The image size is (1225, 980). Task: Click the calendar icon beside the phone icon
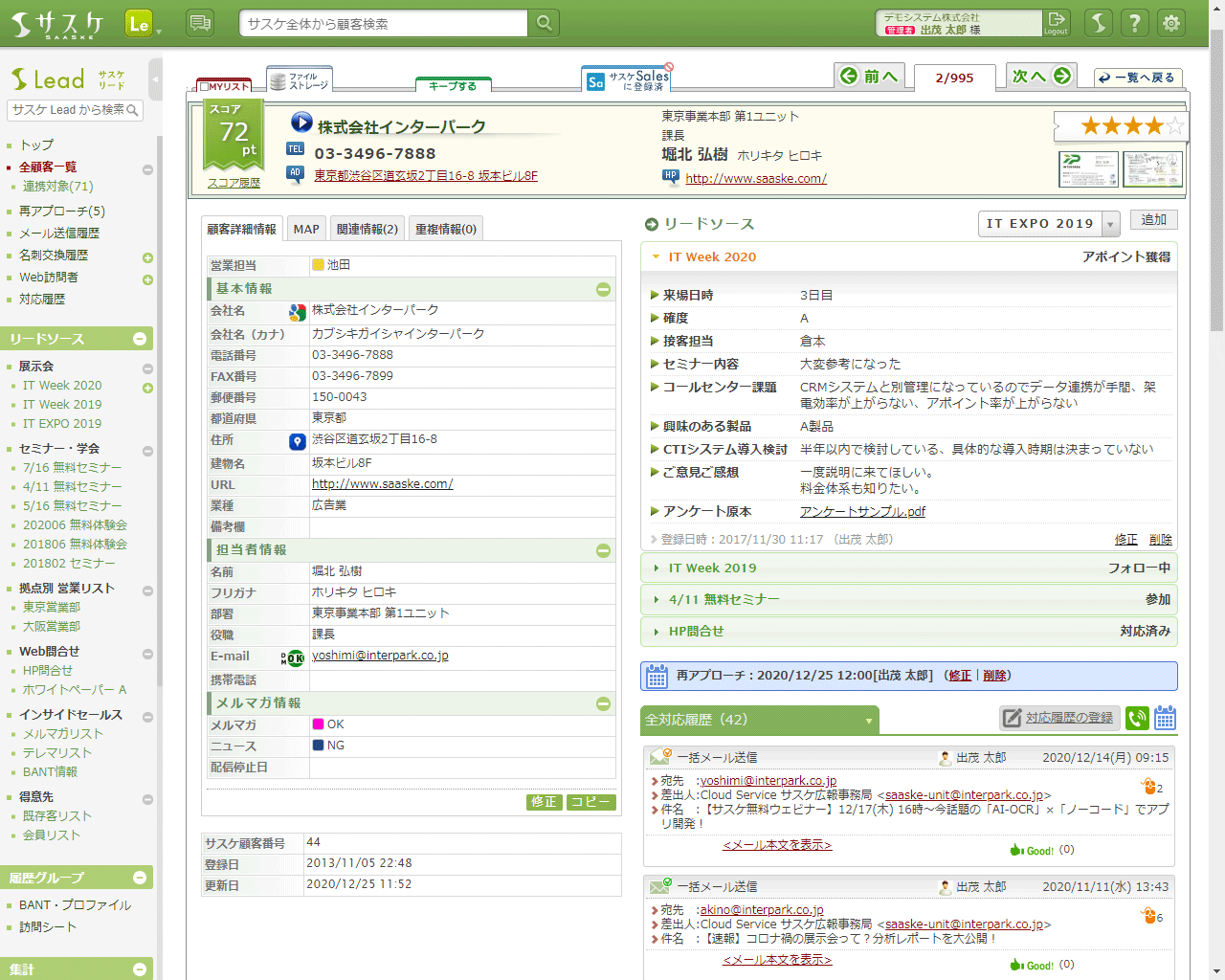coord(1165,718)
